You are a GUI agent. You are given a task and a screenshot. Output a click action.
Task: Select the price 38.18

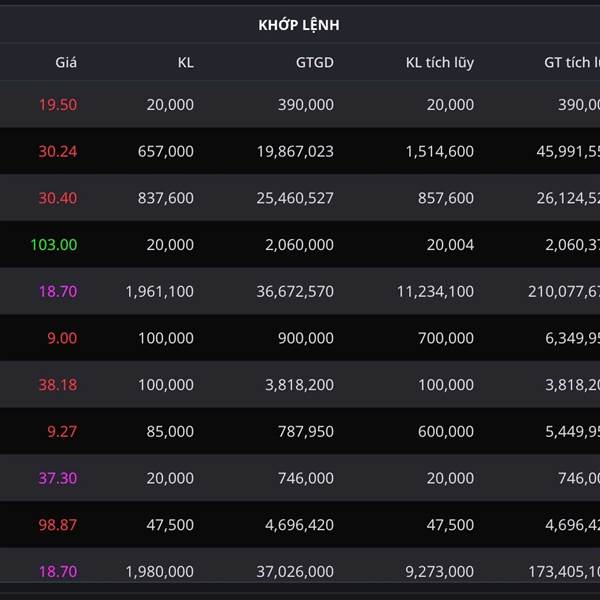coord(58,384)
